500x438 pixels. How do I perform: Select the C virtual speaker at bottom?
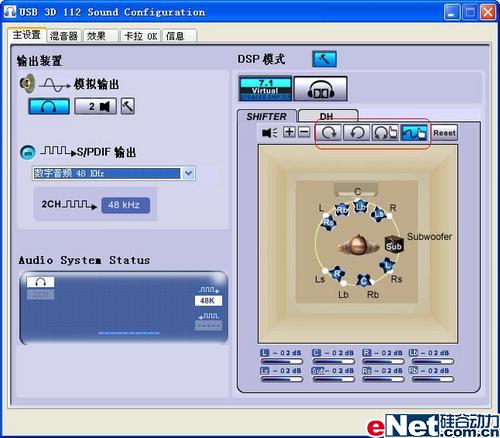[364, 281]
